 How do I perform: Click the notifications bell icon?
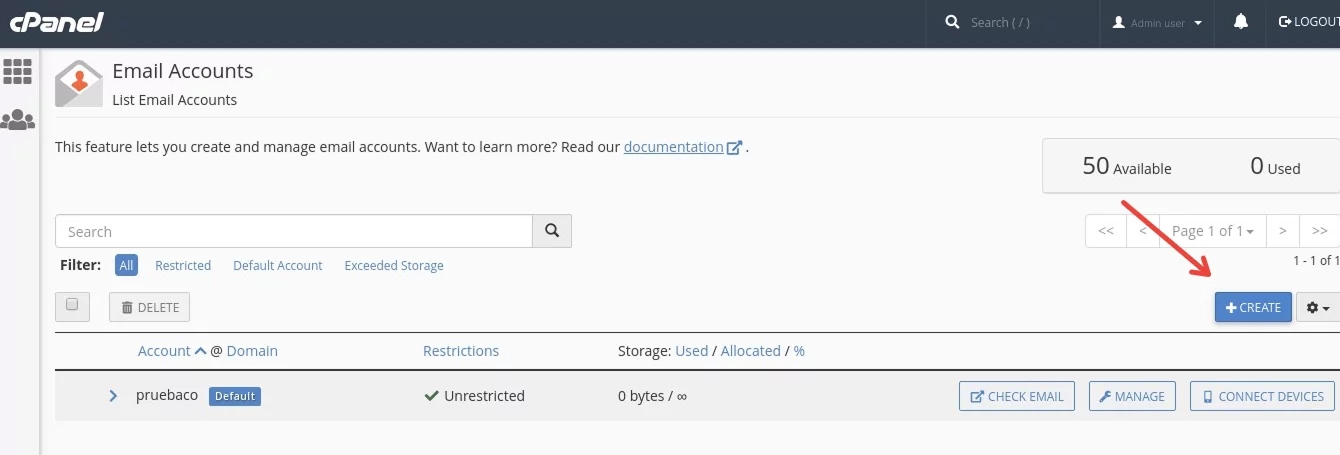pos(1241,22)
